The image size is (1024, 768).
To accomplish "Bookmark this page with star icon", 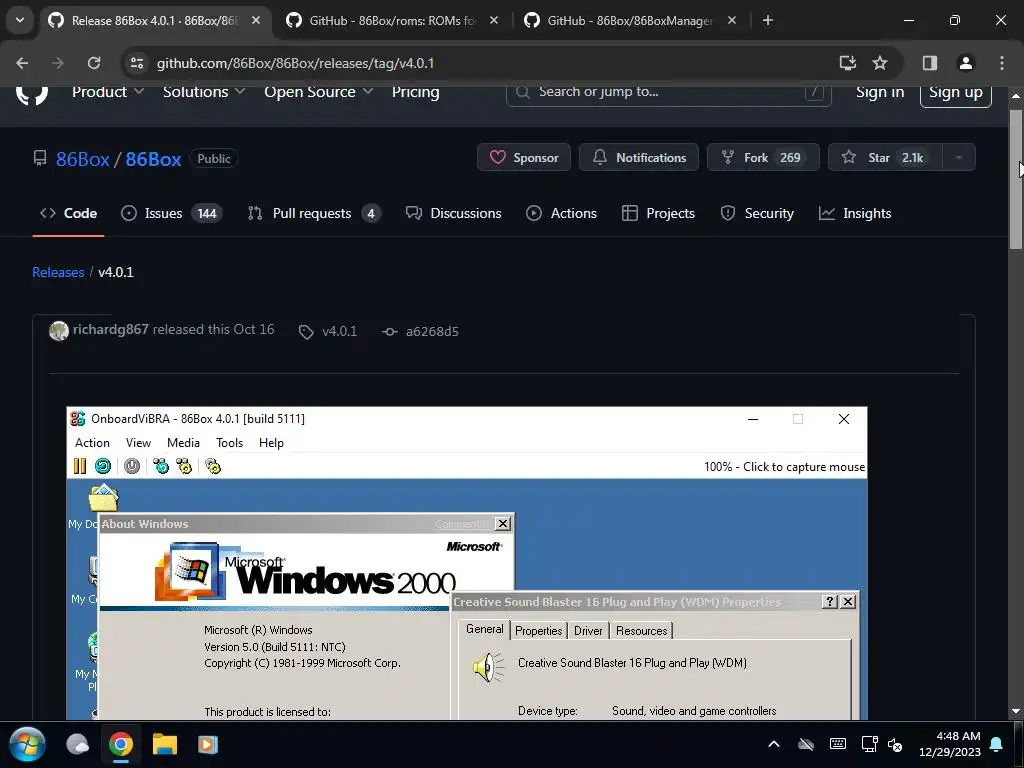I will click(x=880, y=63).
